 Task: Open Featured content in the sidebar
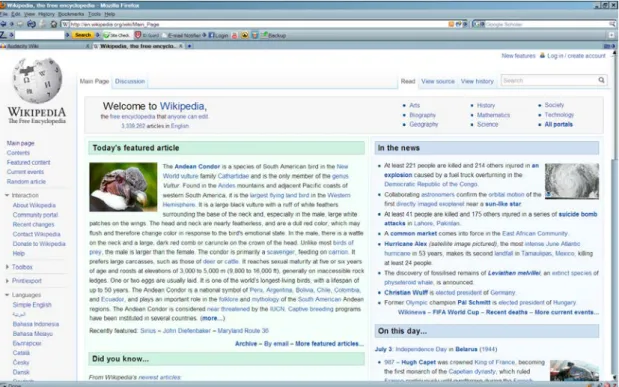28,162
